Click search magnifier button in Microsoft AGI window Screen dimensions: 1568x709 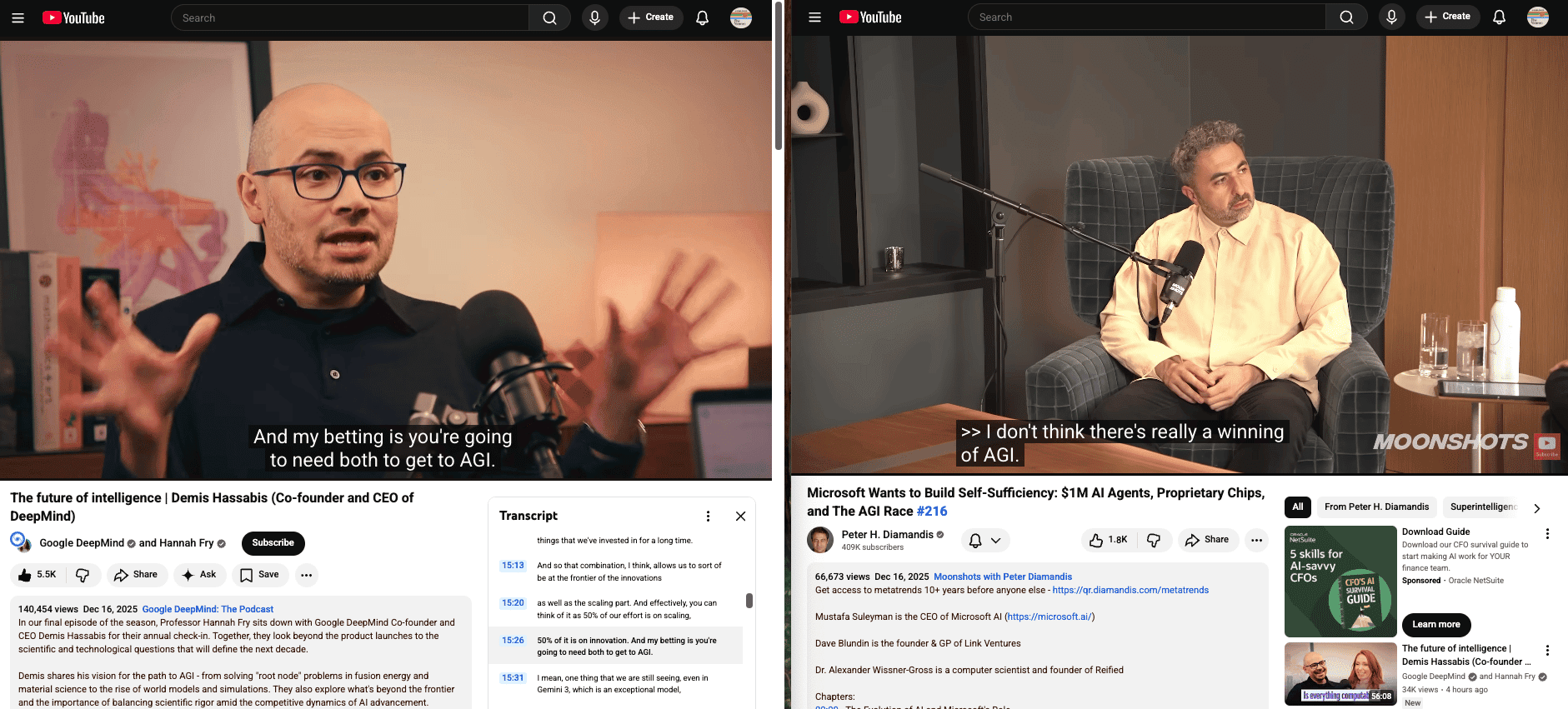pos(1346,17)
